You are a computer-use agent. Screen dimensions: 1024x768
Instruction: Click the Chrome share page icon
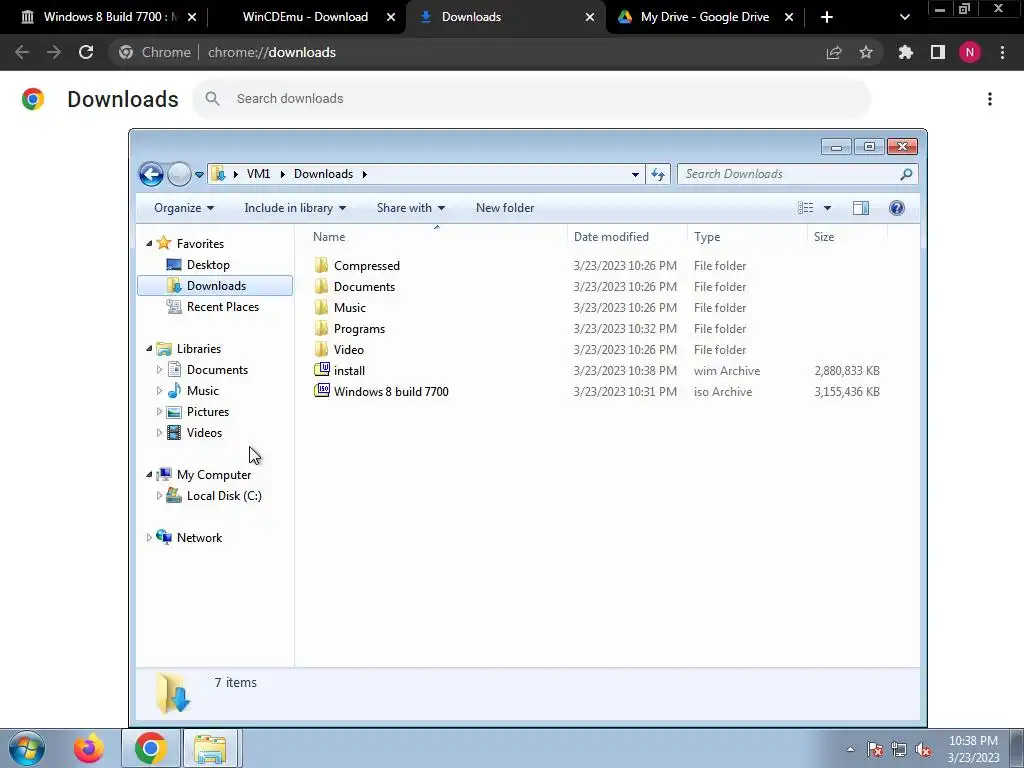834,52
